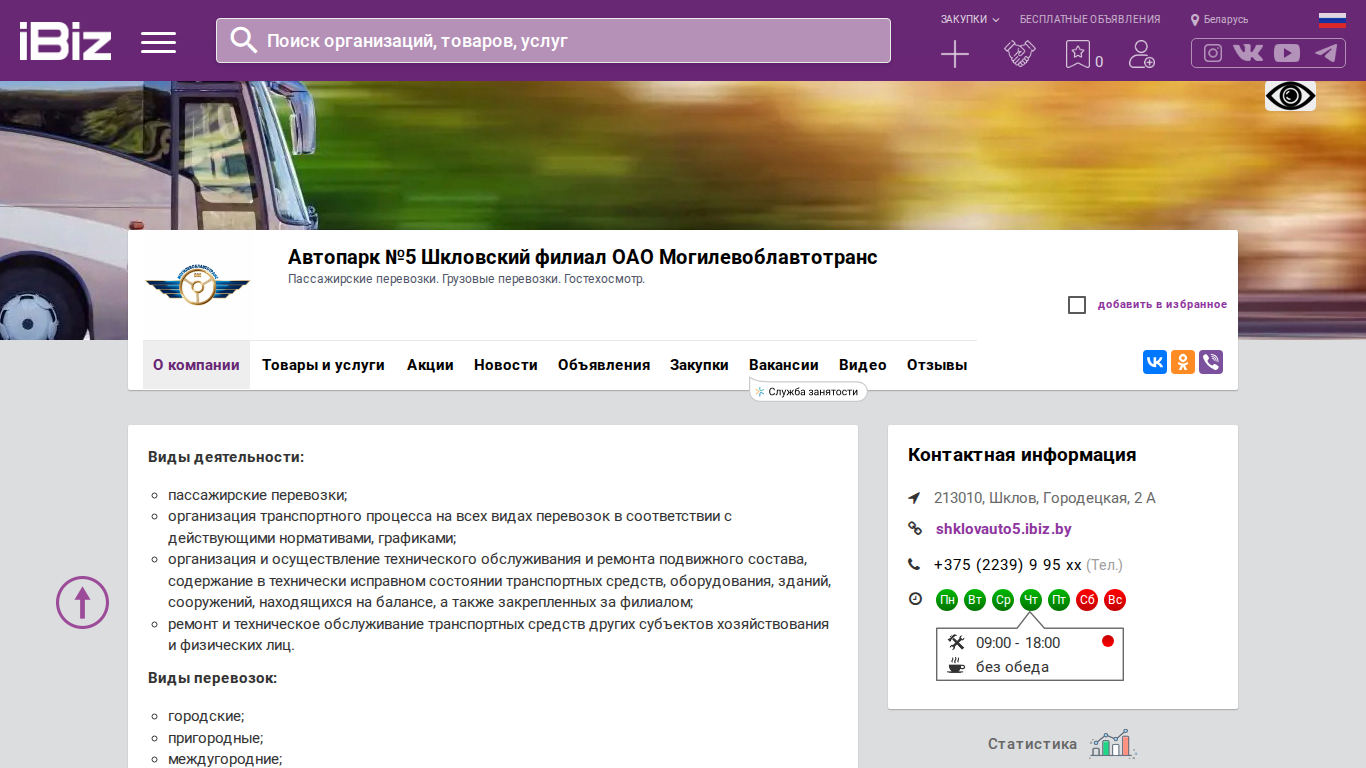
Task: Open the Статистика link
Action: (1032, 744)
